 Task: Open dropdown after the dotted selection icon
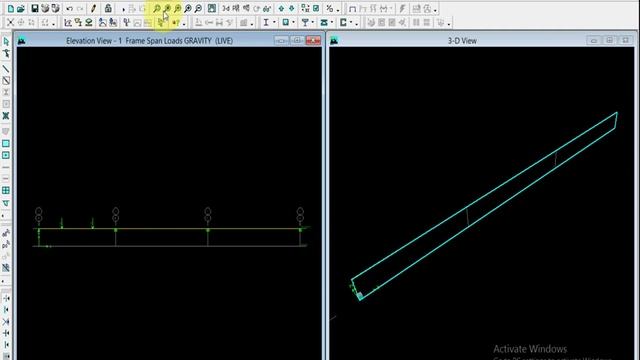tap(53, 24)
